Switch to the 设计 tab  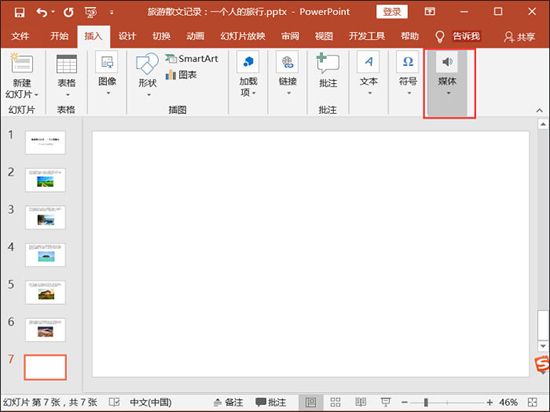(x=127, y=36)
